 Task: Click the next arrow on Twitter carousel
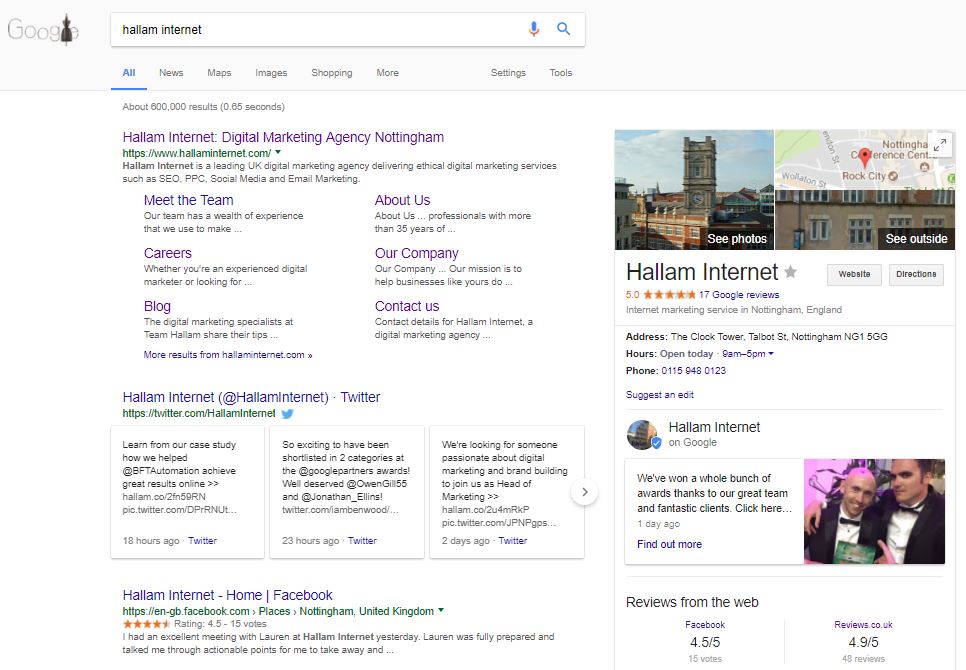pyautogui.click(x=584, y=492)
